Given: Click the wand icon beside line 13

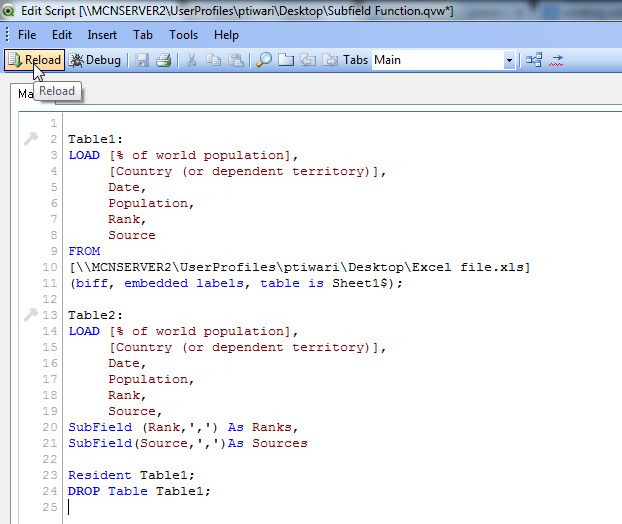Looking at the screenshot, I should point(30,314).
